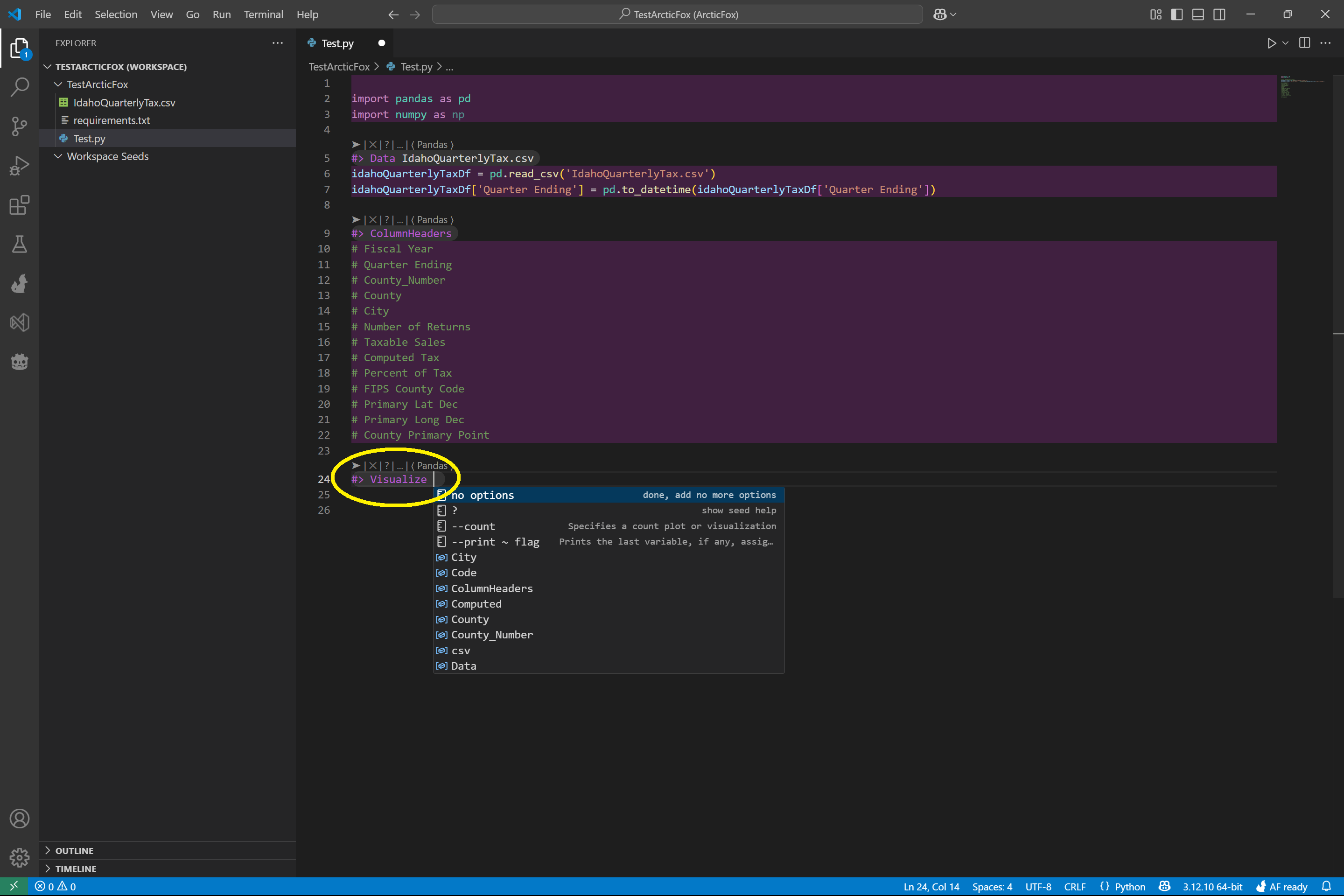Open the View menu

(x=162, y=14)
